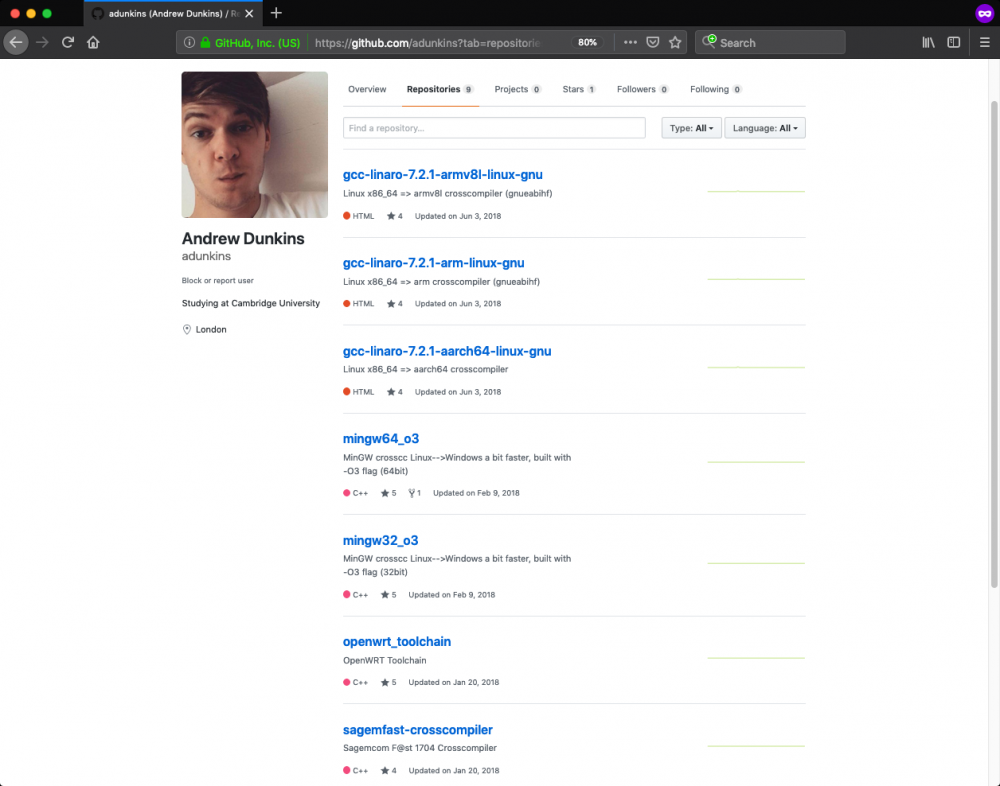Open a new browser tab

276,13
